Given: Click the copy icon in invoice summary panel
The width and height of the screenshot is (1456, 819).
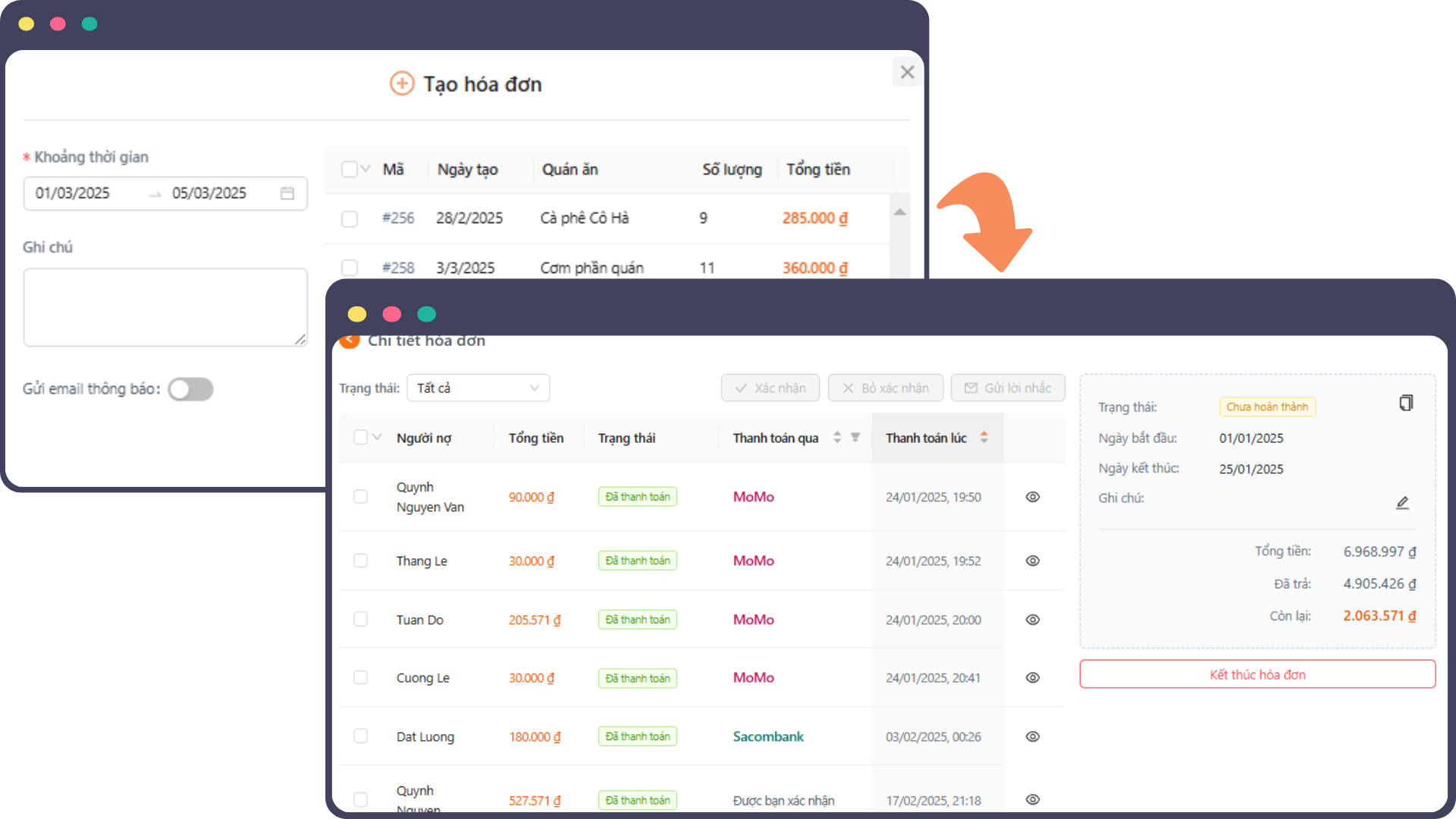Looking at the screenshot, I should tap(1406, 403).
